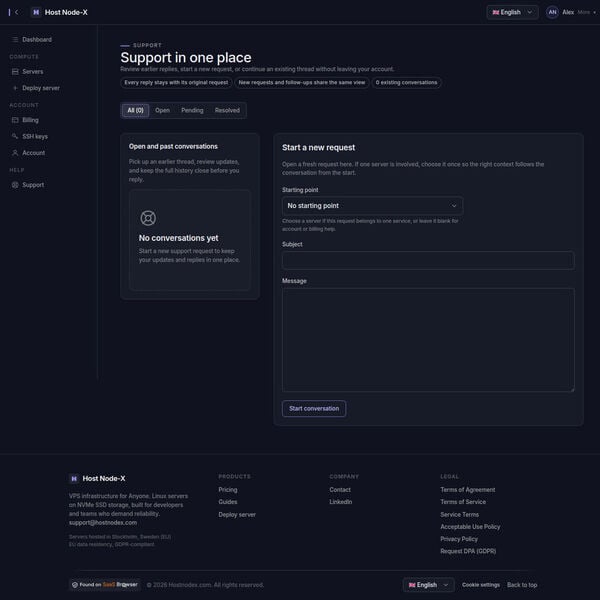Image resolution: width=600 pixels, height=600 pixels.
Task: Open the footer Guides link
Action: click(228, 502)
